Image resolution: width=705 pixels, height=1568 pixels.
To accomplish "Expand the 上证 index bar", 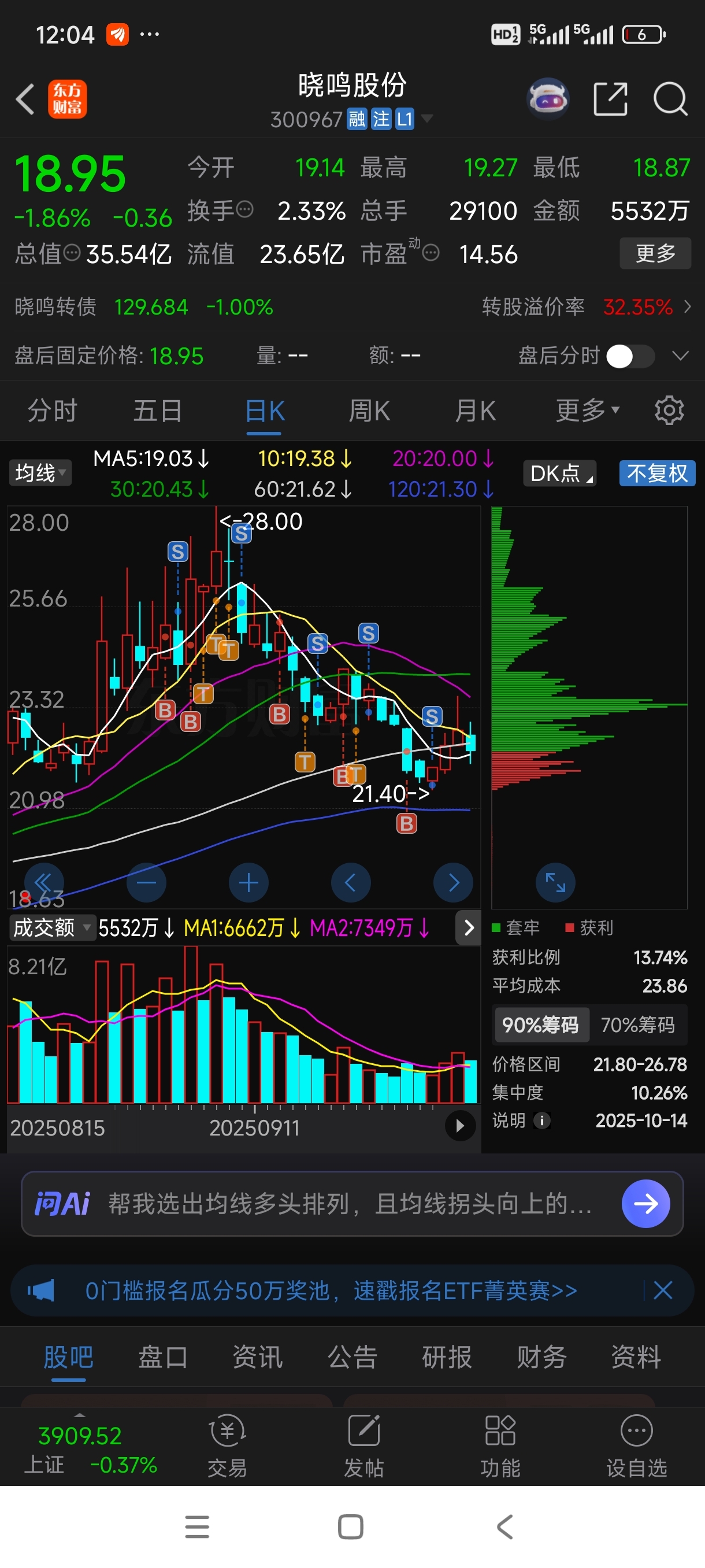I will click(x=79, y=1415).
